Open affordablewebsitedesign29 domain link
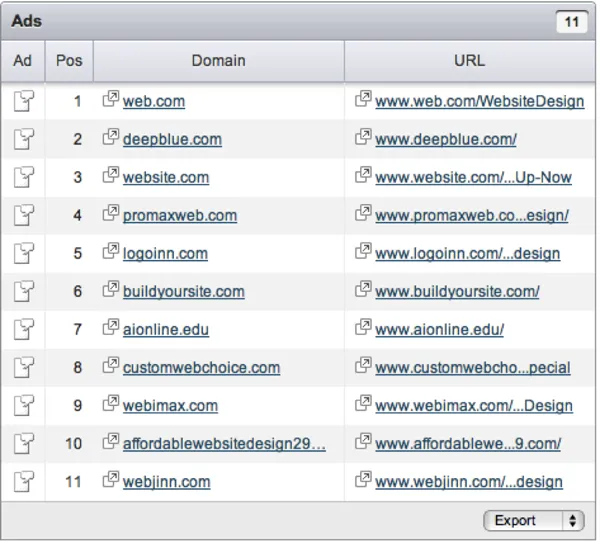The width and height of the screenshot is (600, 542). tap(224, 443)
